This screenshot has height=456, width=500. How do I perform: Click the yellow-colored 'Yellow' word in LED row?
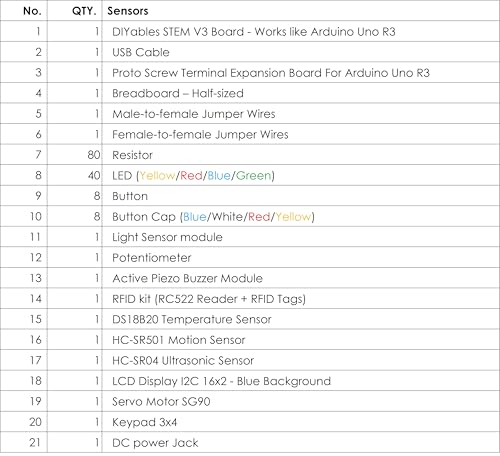pos(157,176)
